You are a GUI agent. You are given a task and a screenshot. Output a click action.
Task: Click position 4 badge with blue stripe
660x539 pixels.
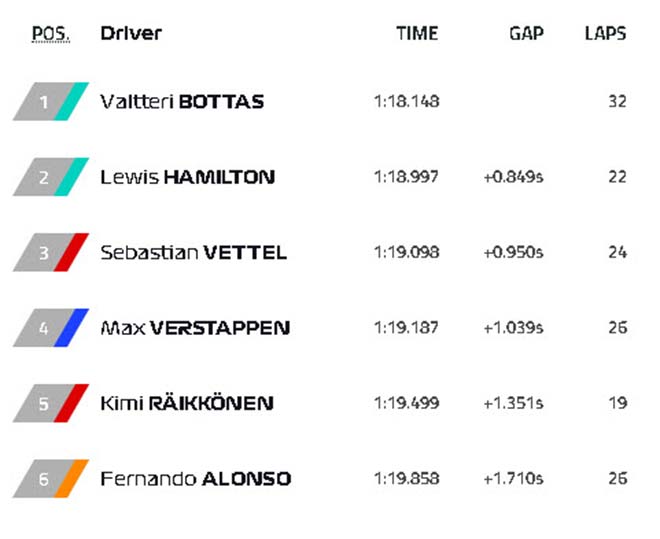coord(51,328)
